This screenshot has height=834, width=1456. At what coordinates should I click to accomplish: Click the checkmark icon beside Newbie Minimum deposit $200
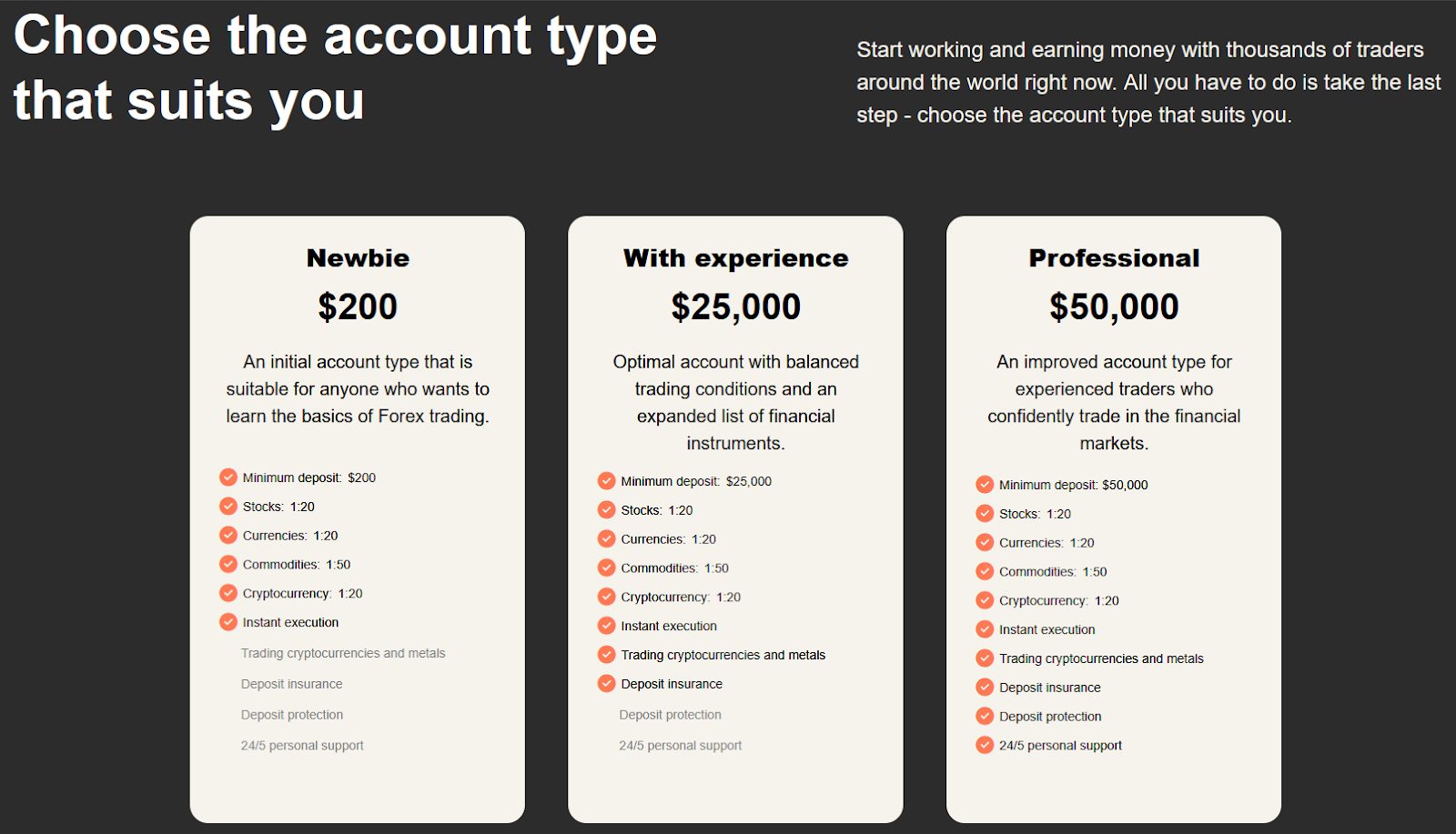(x=228, y=477)
